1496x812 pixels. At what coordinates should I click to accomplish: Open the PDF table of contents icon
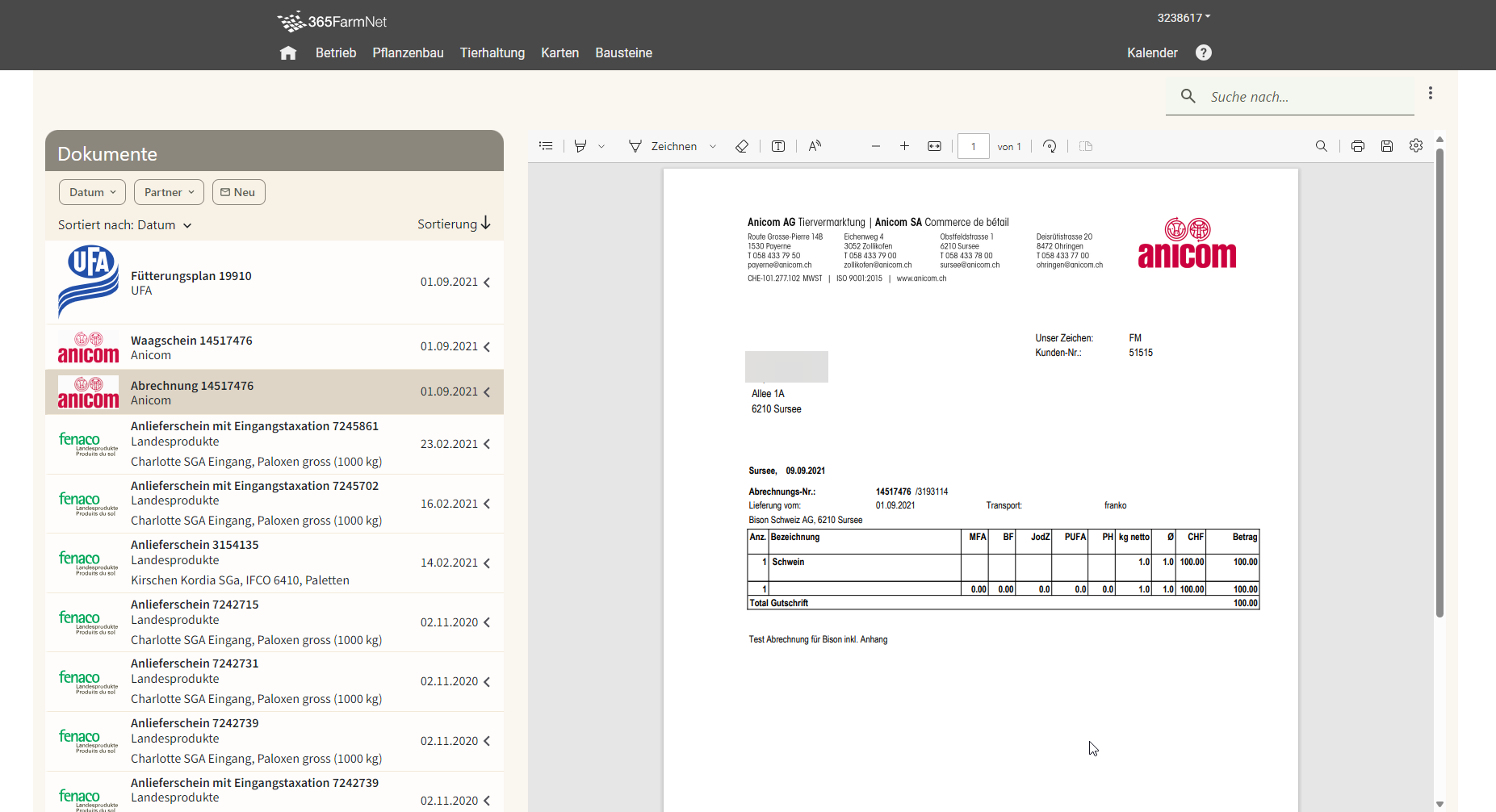pyautogui.click(x=546, y=146)
